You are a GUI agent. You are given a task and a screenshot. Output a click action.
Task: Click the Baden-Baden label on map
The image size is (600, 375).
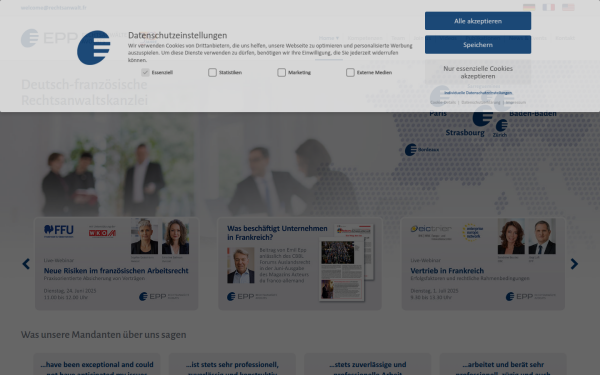point(533,113)
